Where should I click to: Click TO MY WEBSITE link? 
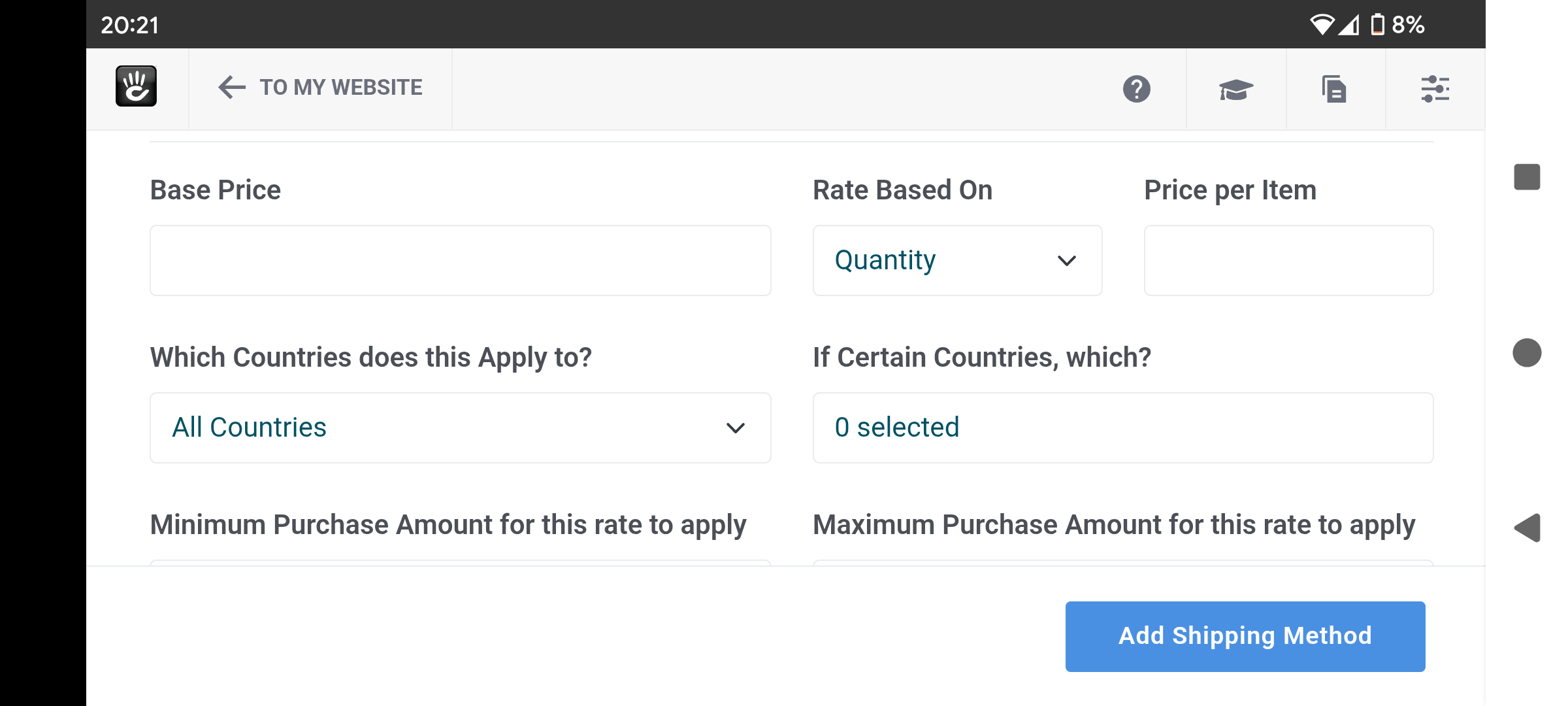tap(340, 87)
